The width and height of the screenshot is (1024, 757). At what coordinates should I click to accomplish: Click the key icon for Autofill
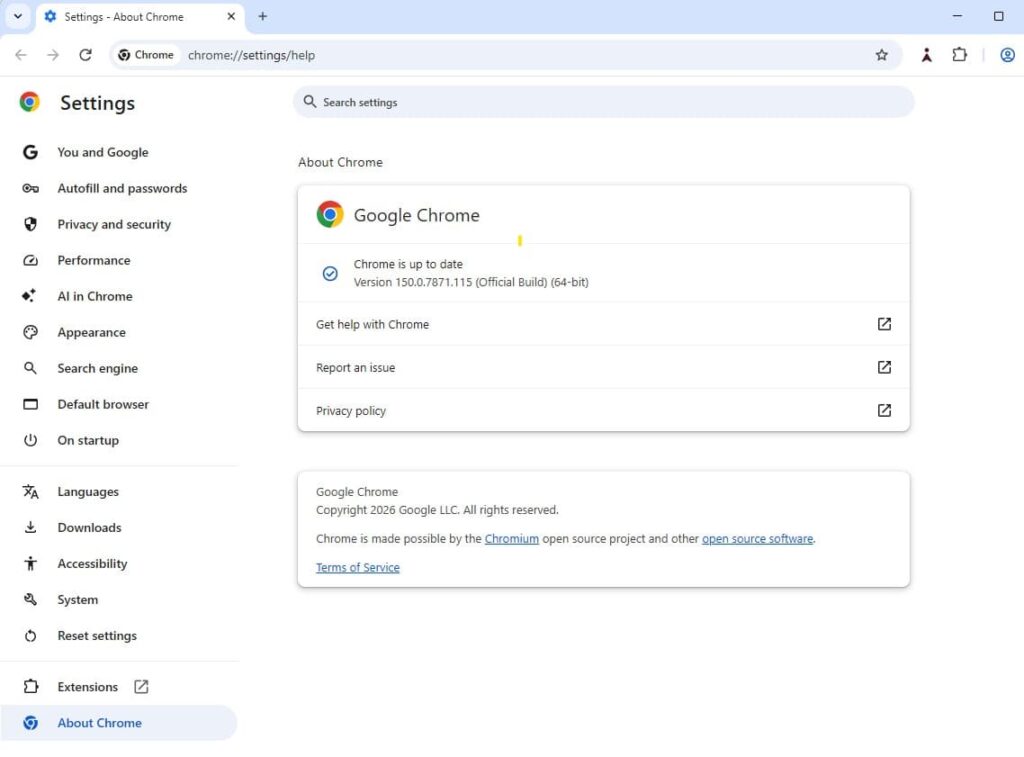pos(30,188)
